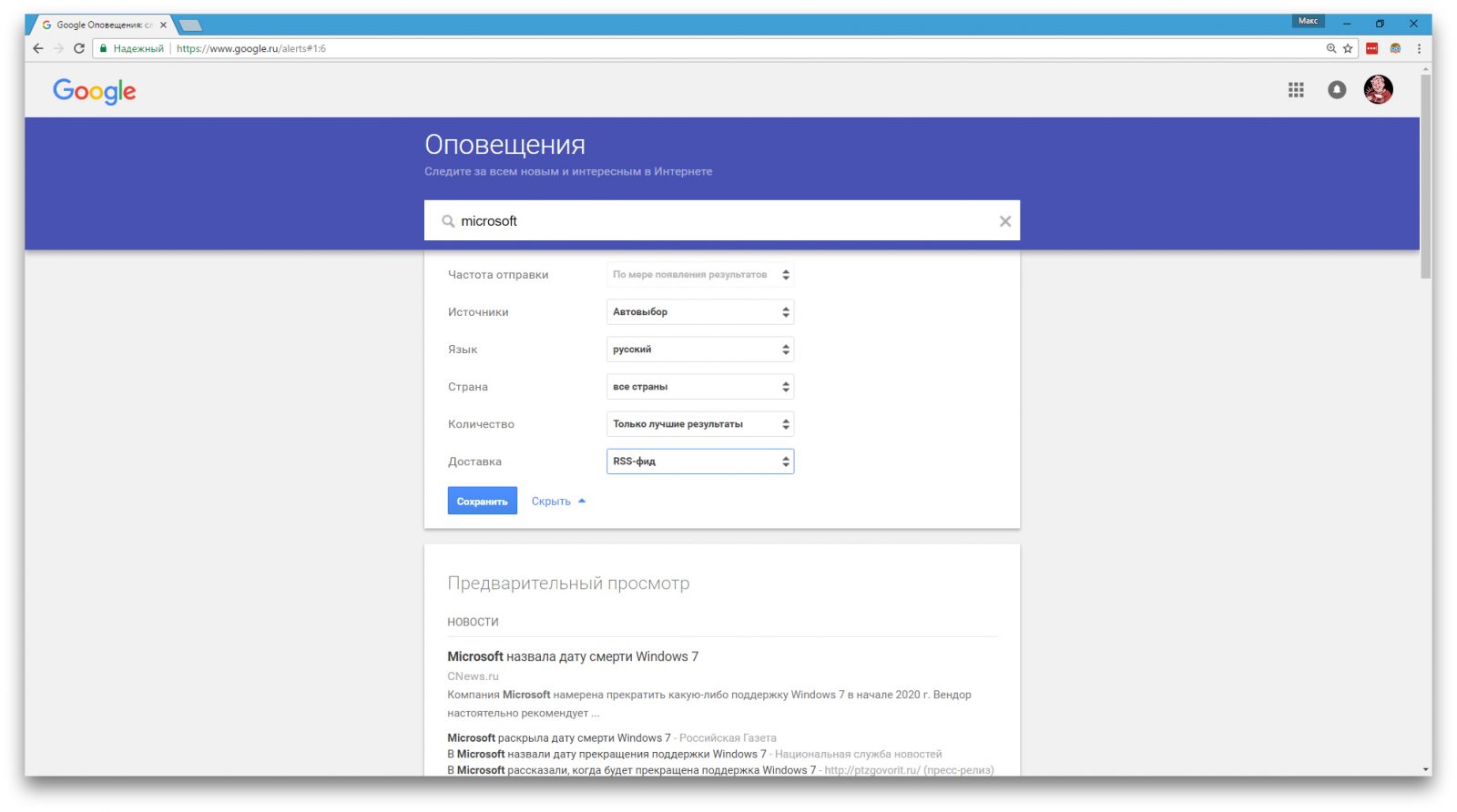
Task: Open the Страна dropdown
Action: 699,387
